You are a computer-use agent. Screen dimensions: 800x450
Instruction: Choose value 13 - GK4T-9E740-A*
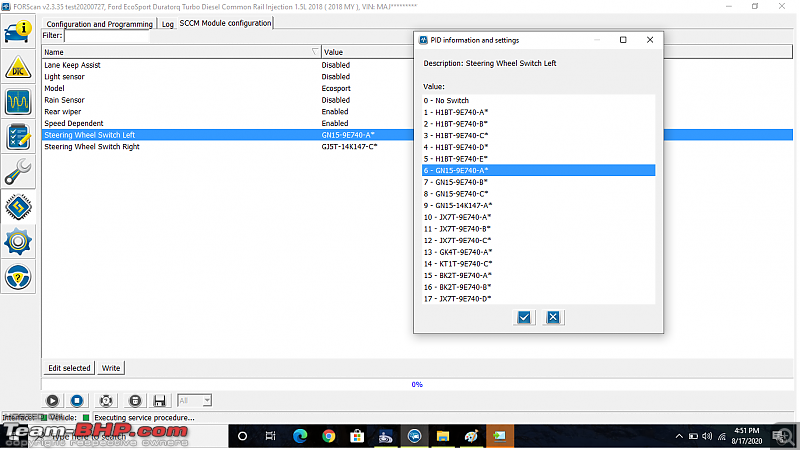point(538,252)
